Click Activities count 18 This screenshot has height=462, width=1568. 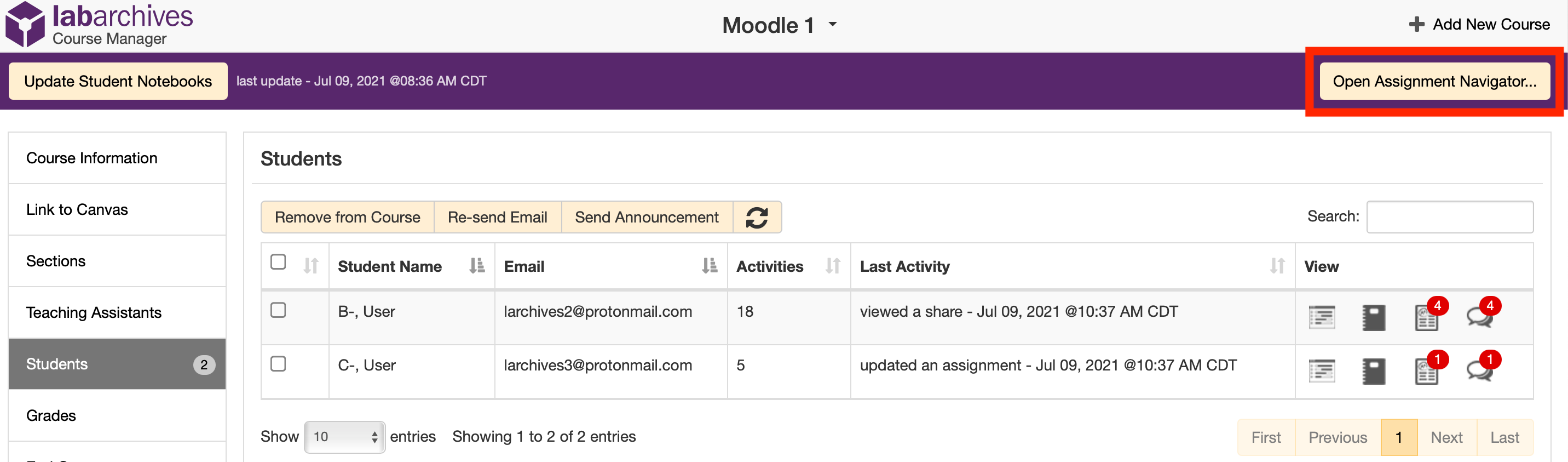point(745,312)
